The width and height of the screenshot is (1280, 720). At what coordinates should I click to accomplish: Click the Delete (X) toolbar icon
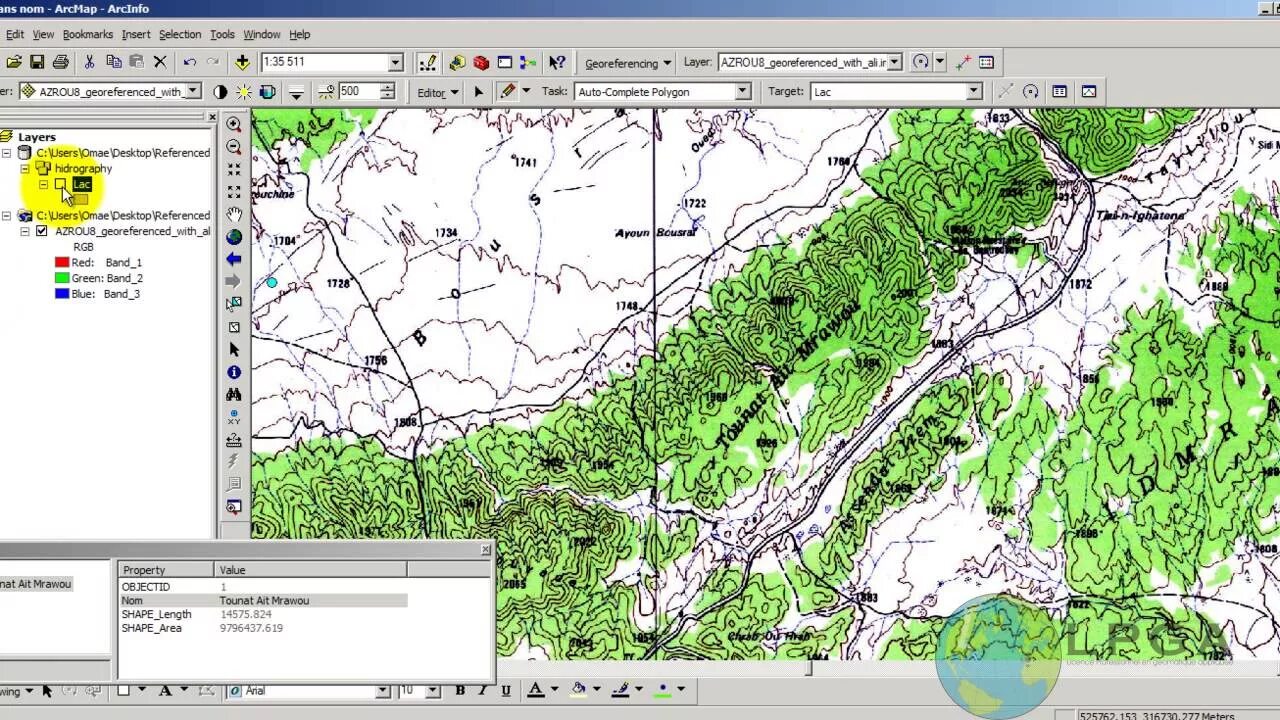160,62
